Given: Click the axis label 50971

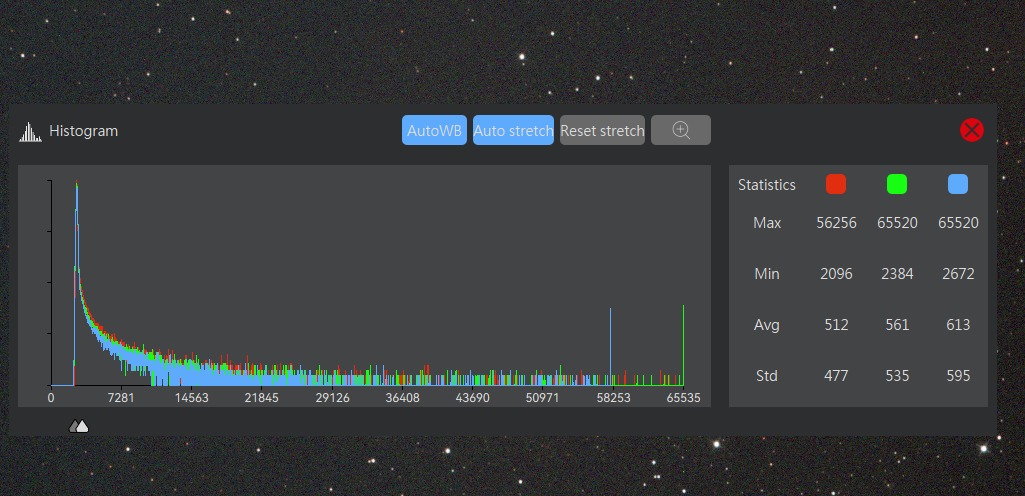Looking at the screenshot, I should tap(543, 397).
